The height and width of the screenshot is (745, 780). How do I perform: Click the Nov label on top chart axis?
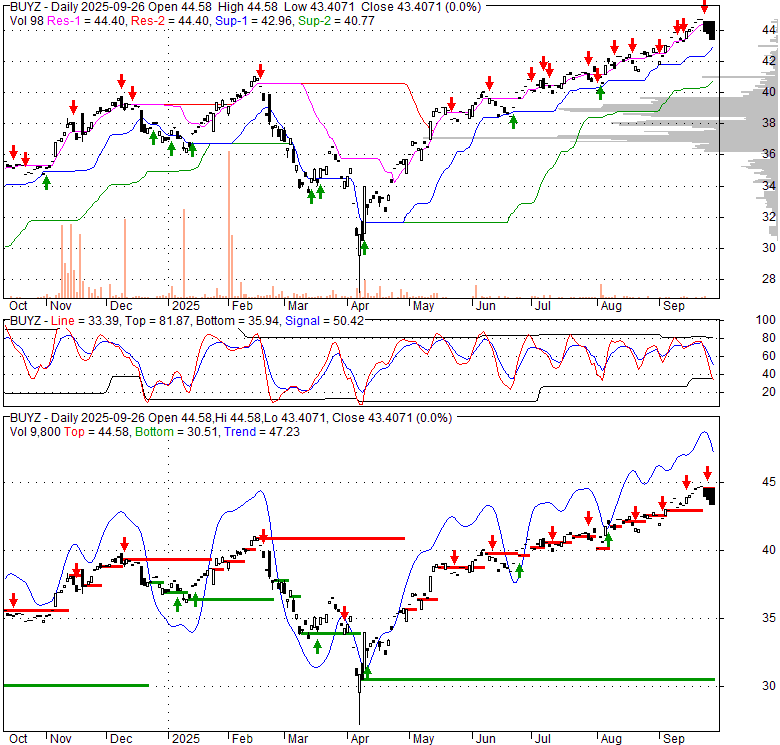point(61,306)
